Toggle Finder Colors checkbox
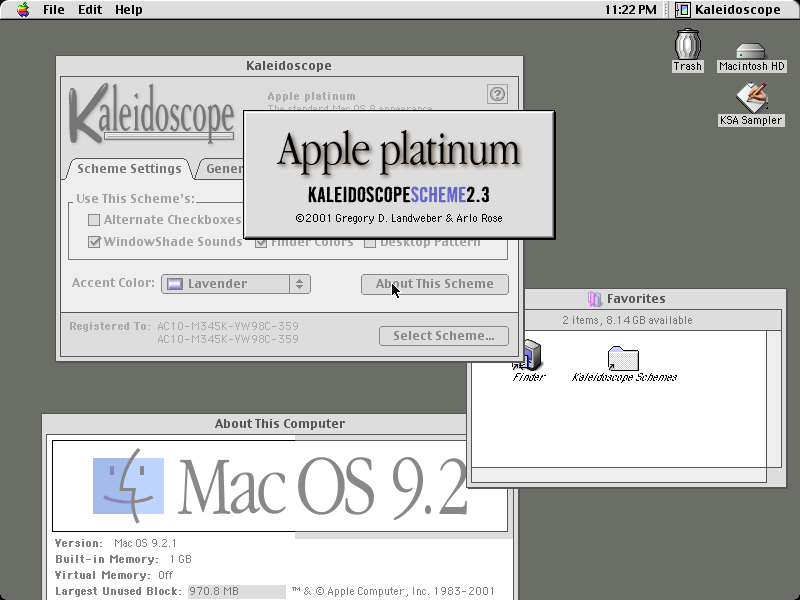 (261, 242)
